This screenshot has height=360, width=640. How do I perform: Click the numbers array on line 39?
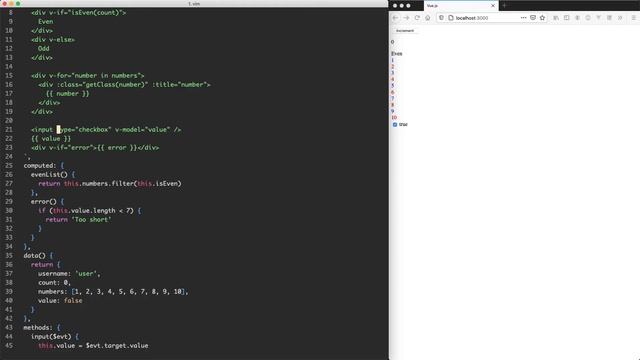coord(129,291)
